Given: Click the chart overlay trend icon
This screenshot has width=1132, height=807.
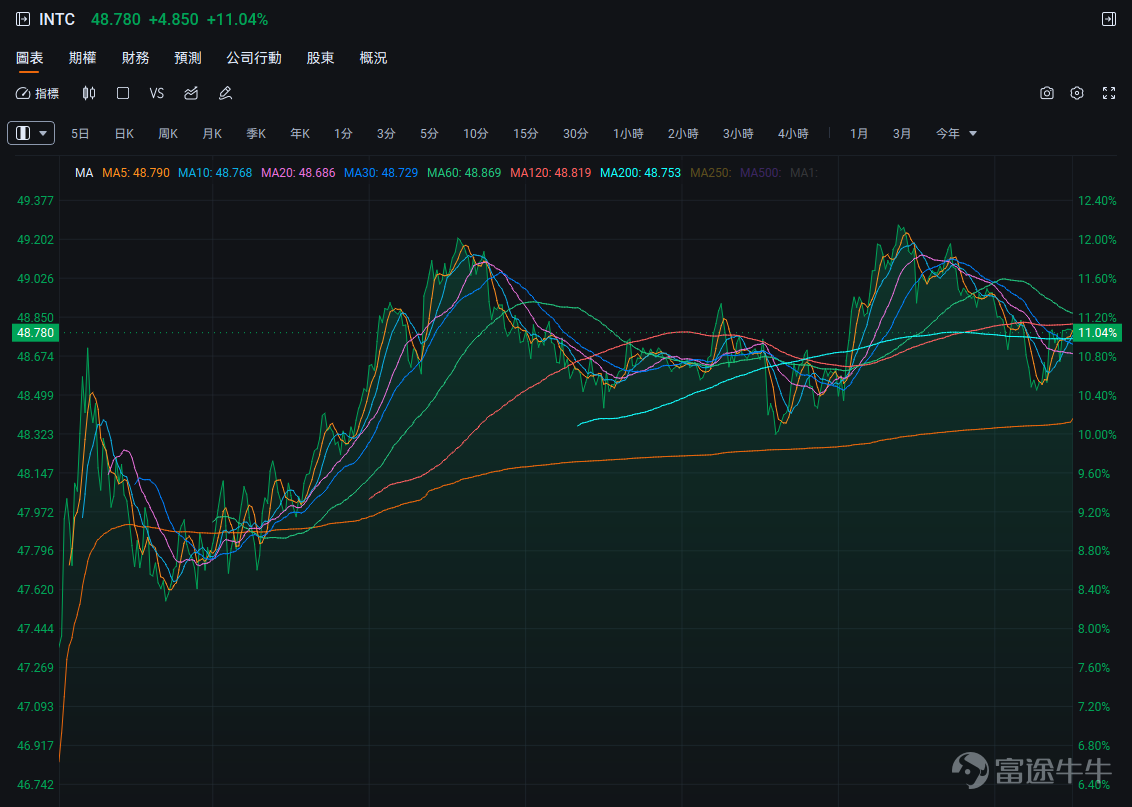Looking at the screenshot, I should [191, 93].
